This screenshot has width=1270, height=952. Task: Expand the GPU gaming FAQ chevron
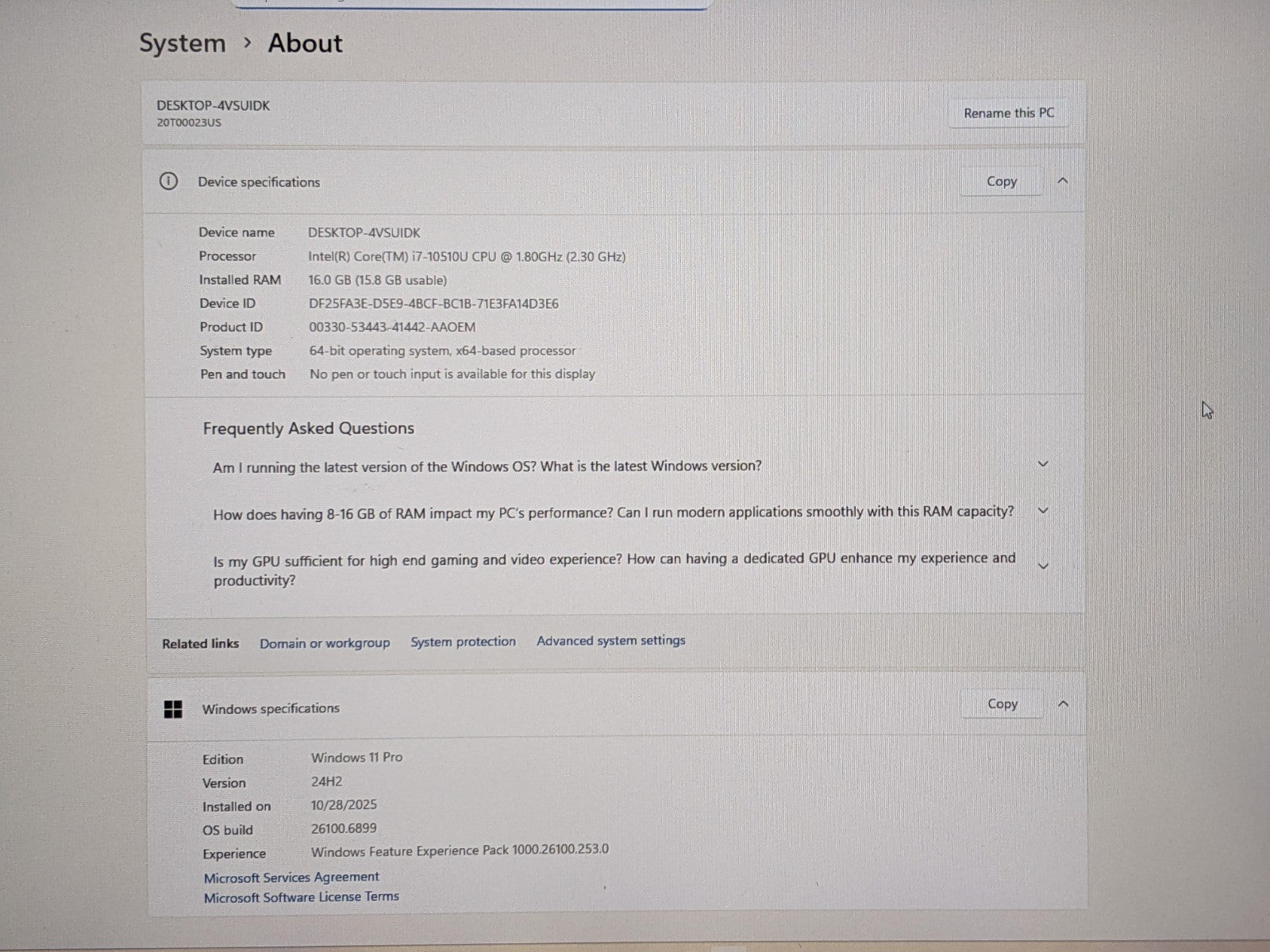point(1043,566)
